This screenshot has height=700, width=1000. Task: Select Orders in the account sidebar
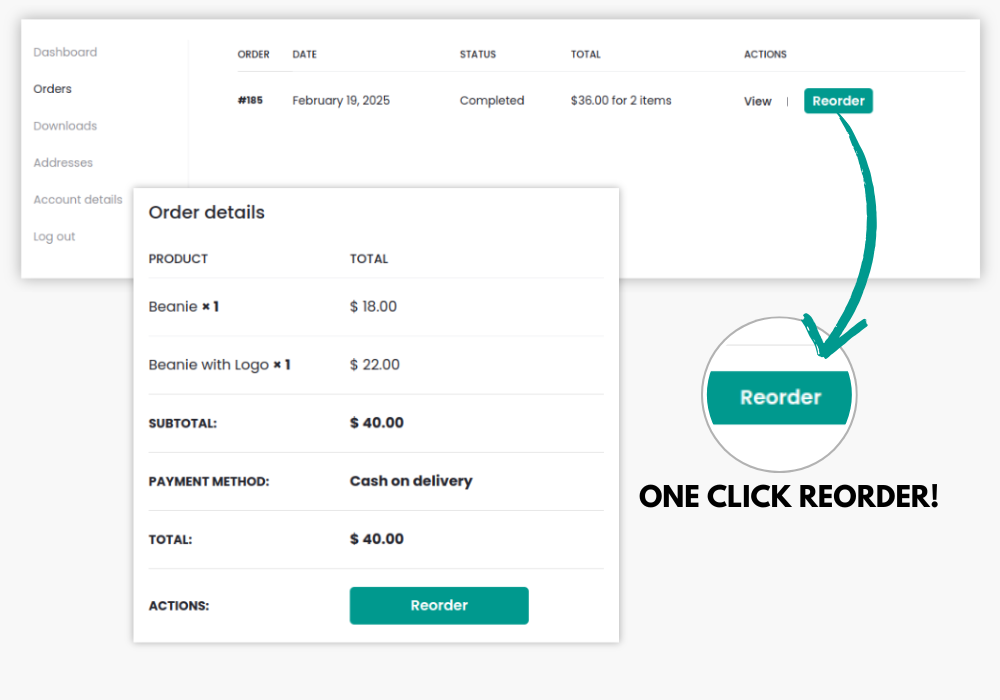pos(52,89)
